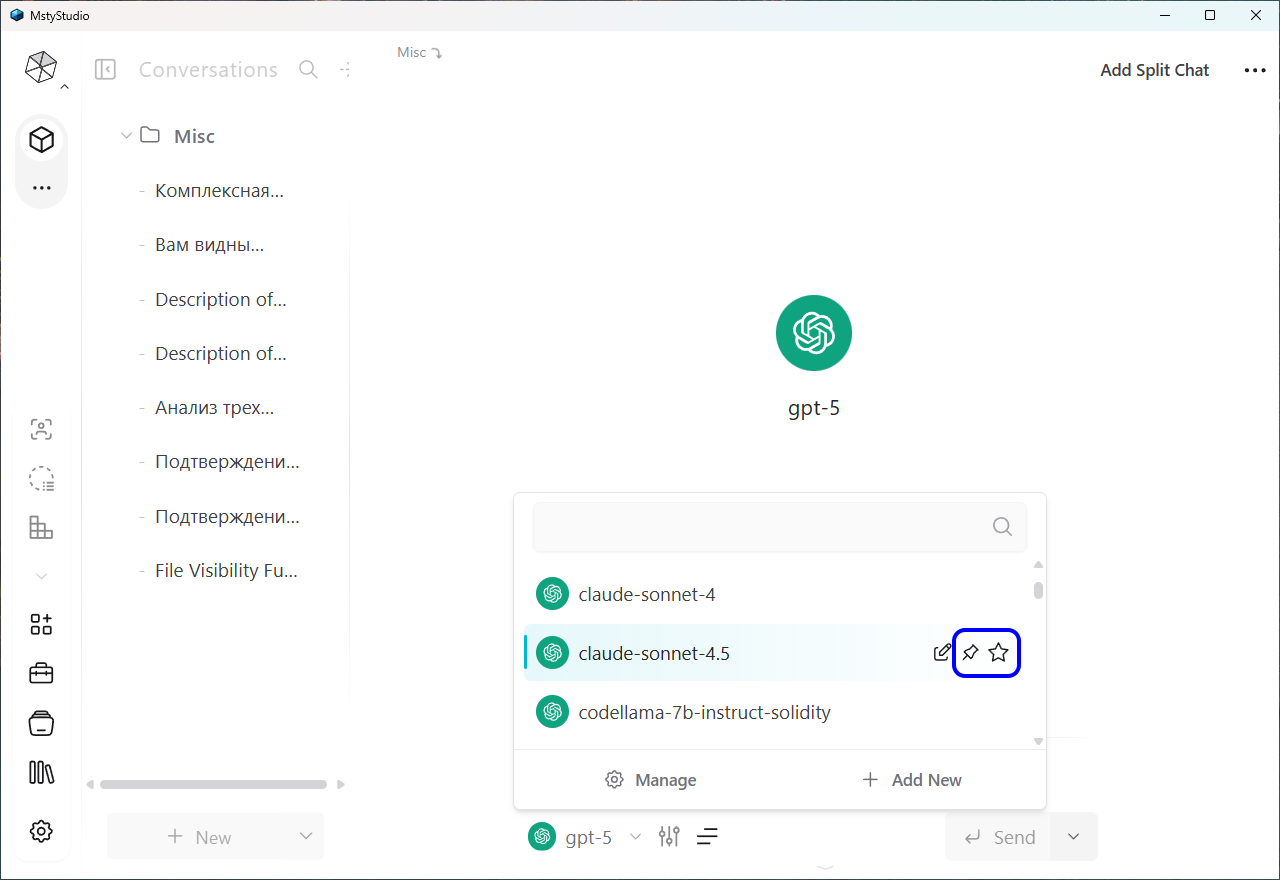Open the three-dot menu beside Add Split Chat
Viewport: 1280px width, 880px height.
click(1255, 70)
